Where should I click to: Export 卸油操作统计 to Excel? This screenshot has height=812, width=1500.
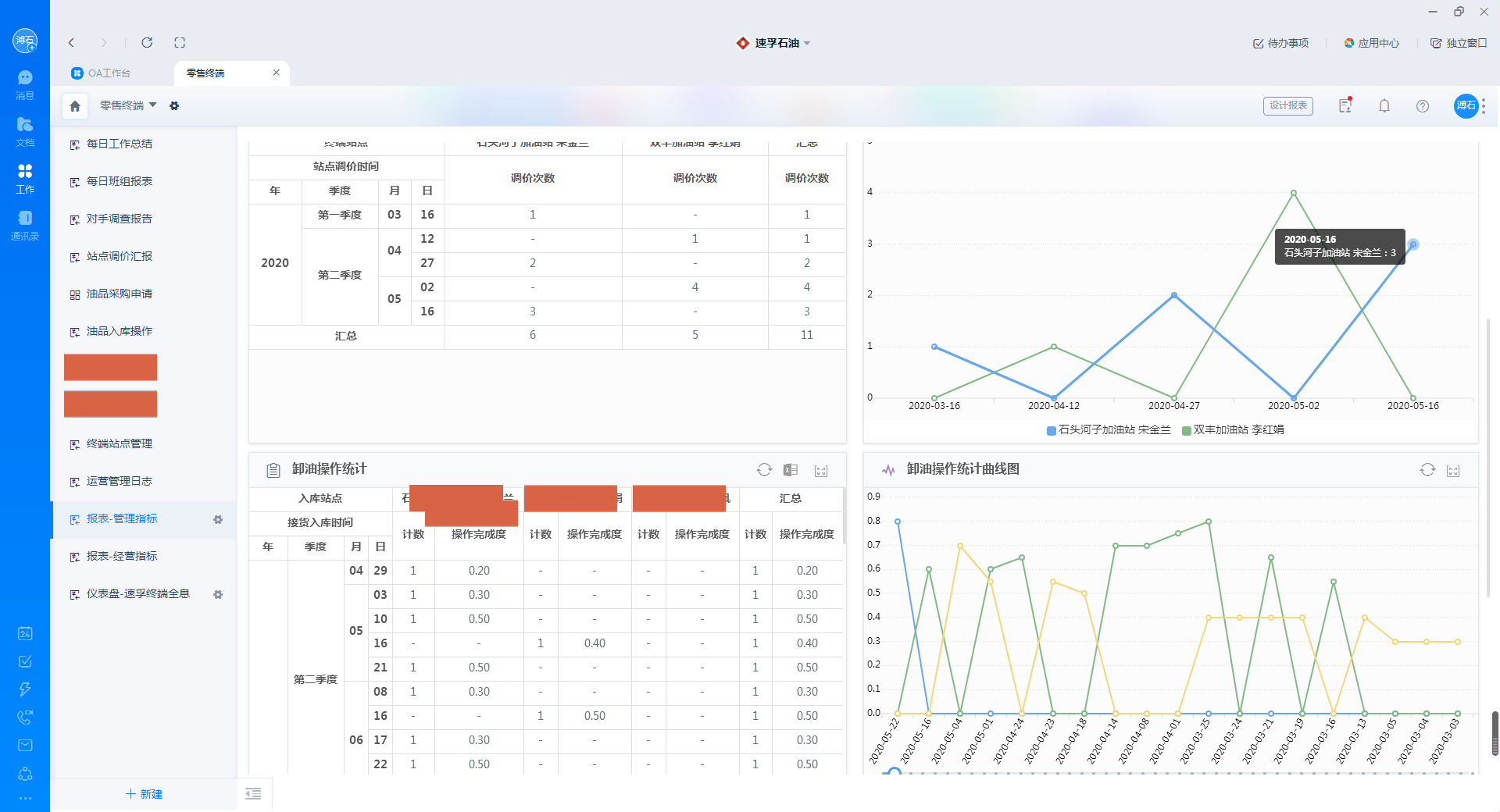coord(791,470)
